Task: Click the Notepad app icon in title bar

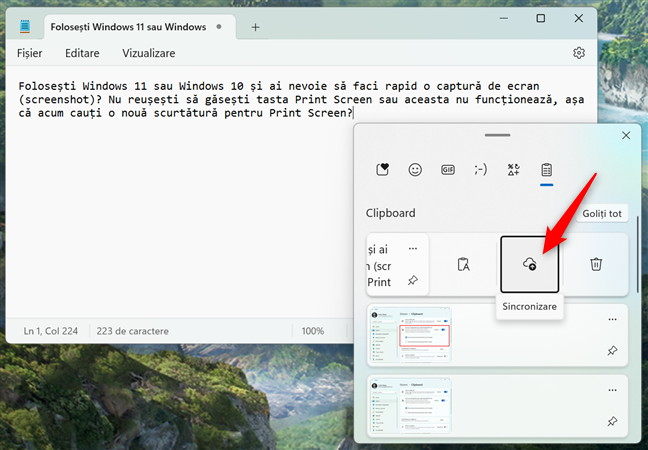Action: [x=25, y=26]
